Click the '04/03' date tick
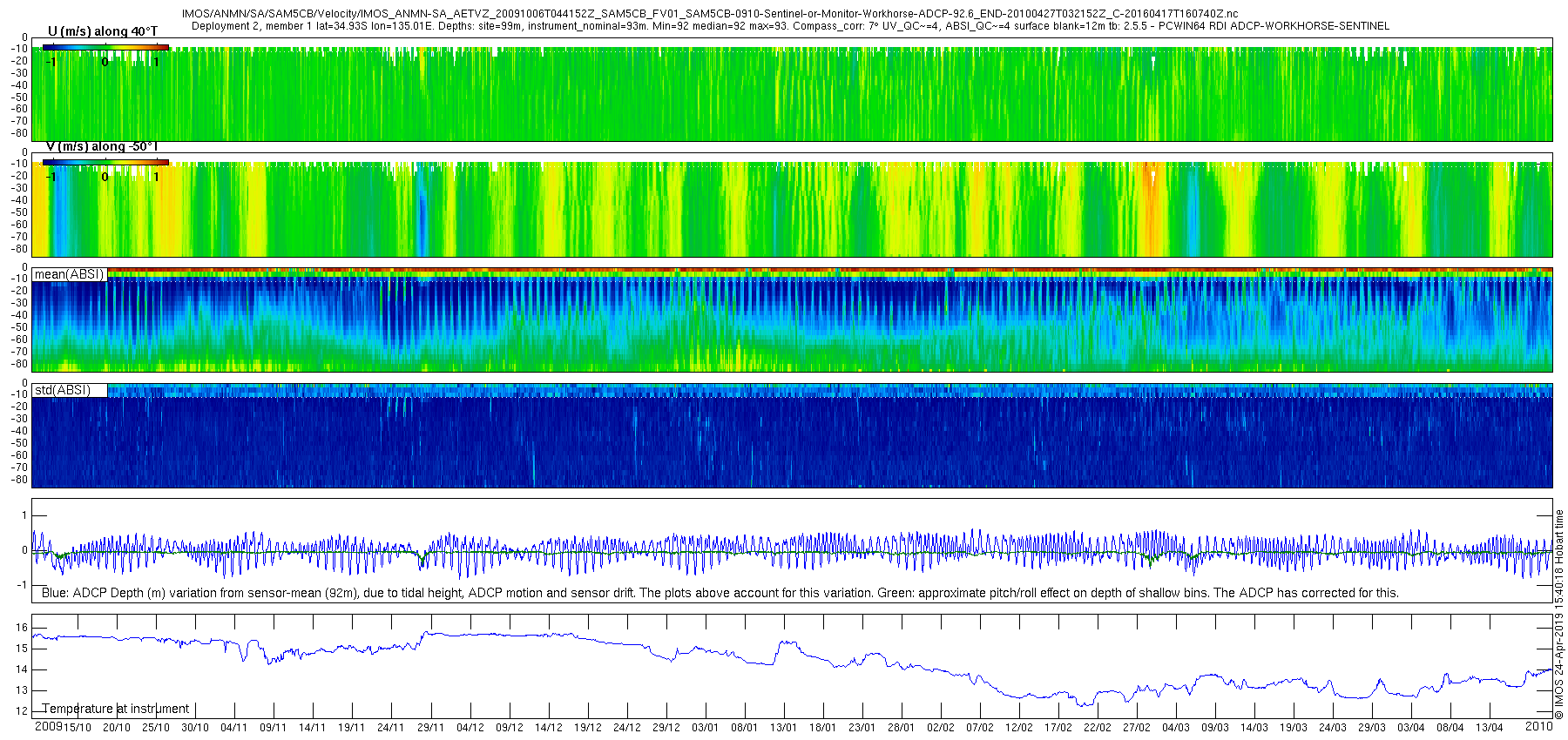 point(1176,727)
